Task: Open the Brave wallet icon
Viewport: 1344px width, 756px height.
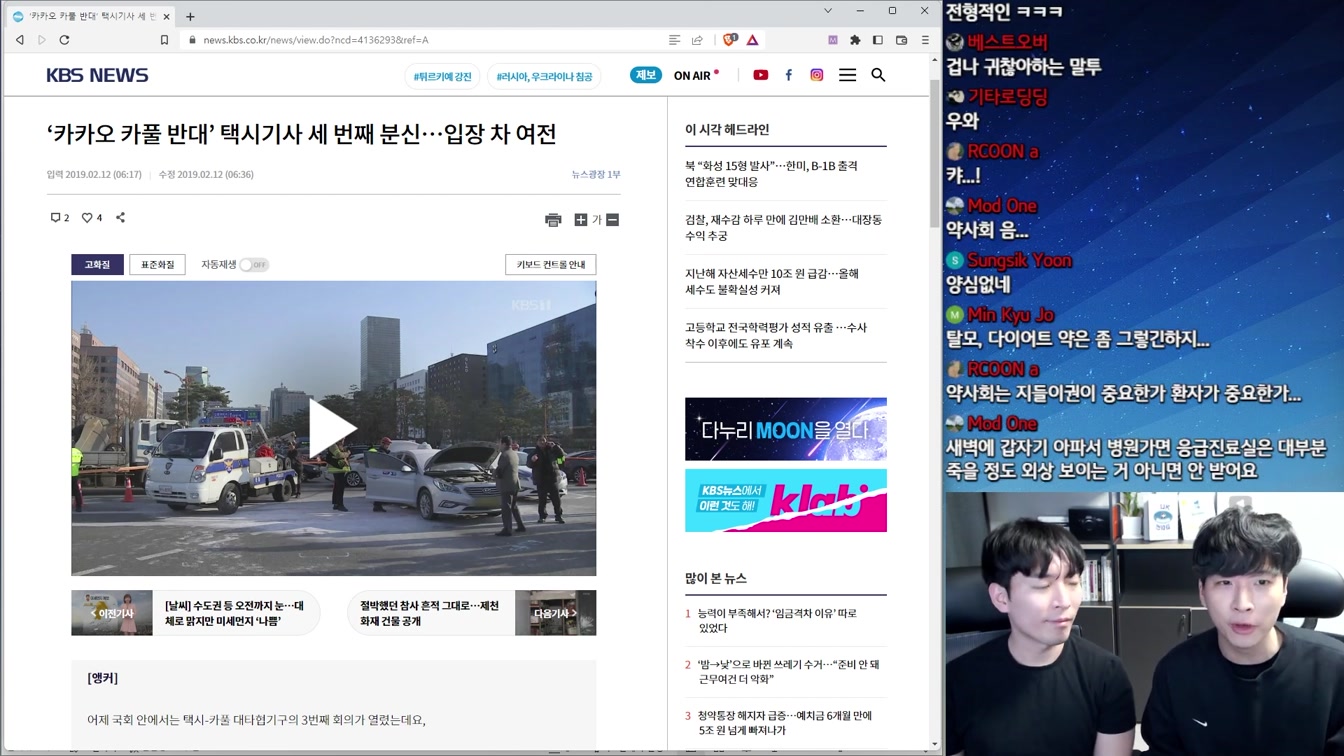Action: tap(901, 40)
